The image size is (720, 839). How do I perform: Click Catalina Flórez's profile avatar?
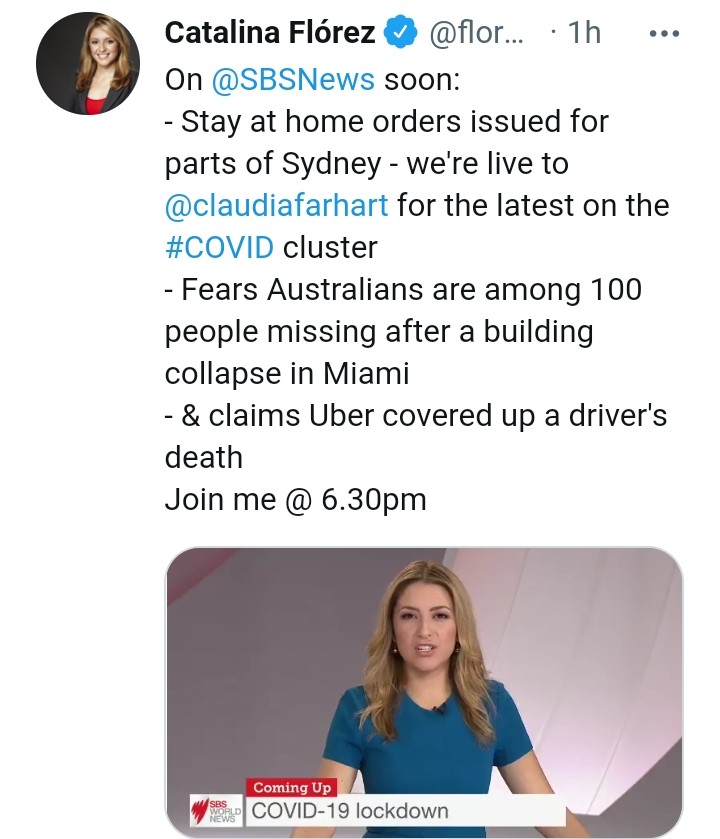tap(88, 64)
